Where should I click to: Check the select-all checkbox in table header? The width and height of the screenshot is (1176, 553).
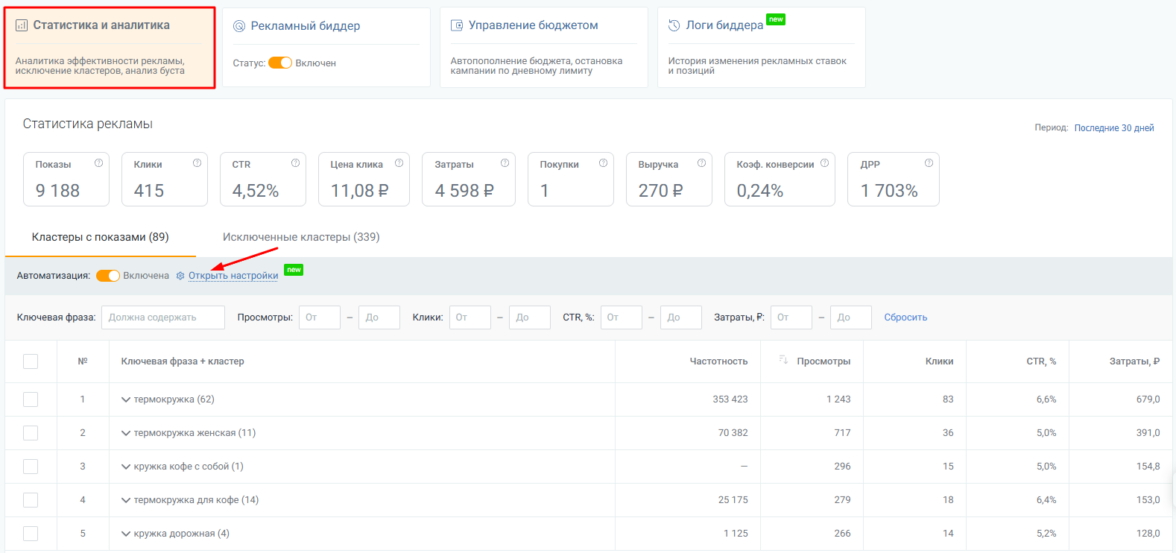pos(30,361)
